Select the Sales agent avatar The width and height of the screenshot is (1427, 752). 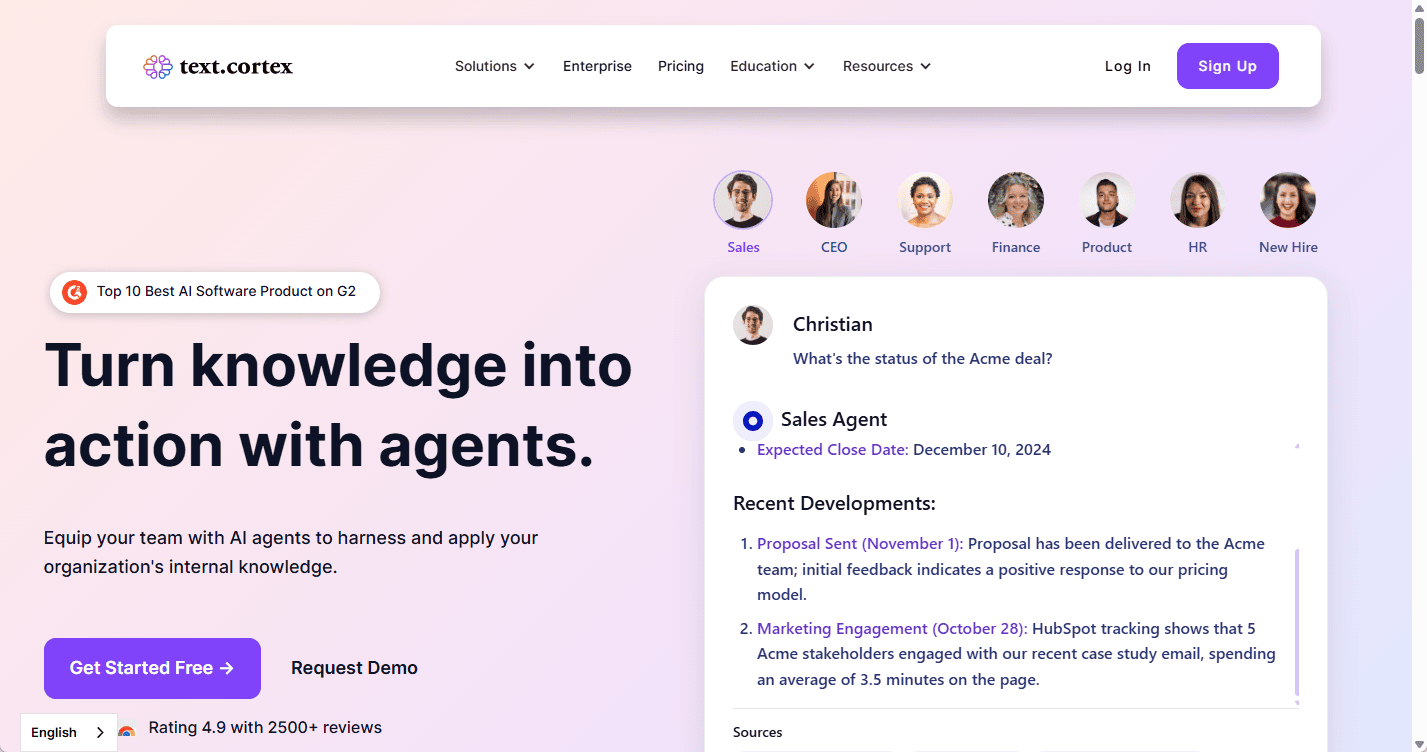pos(742,200)
